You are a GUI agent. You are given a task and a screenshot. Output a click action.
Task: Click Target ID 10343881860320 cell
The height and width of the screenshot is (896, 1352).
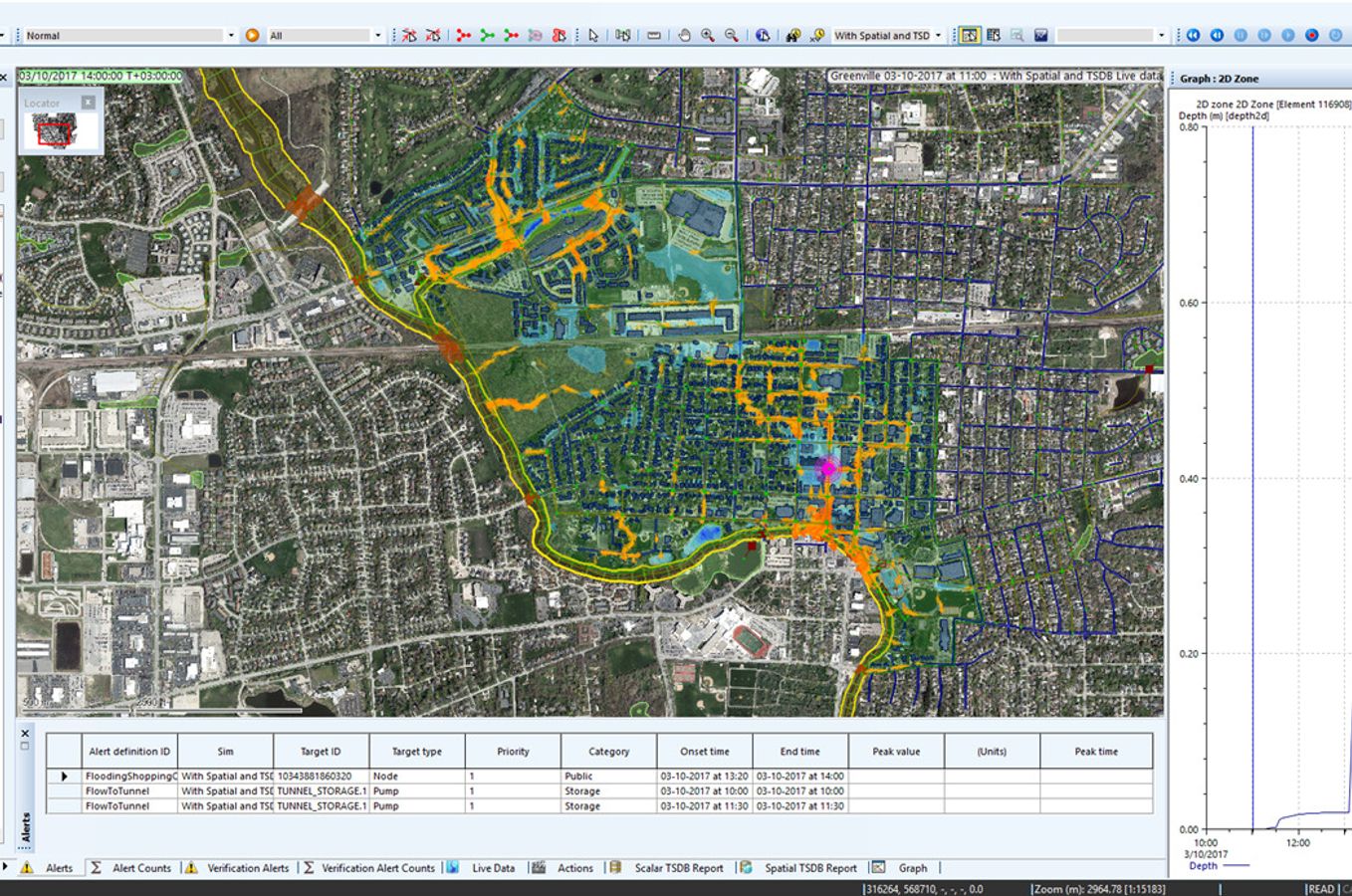pos(321,776)
